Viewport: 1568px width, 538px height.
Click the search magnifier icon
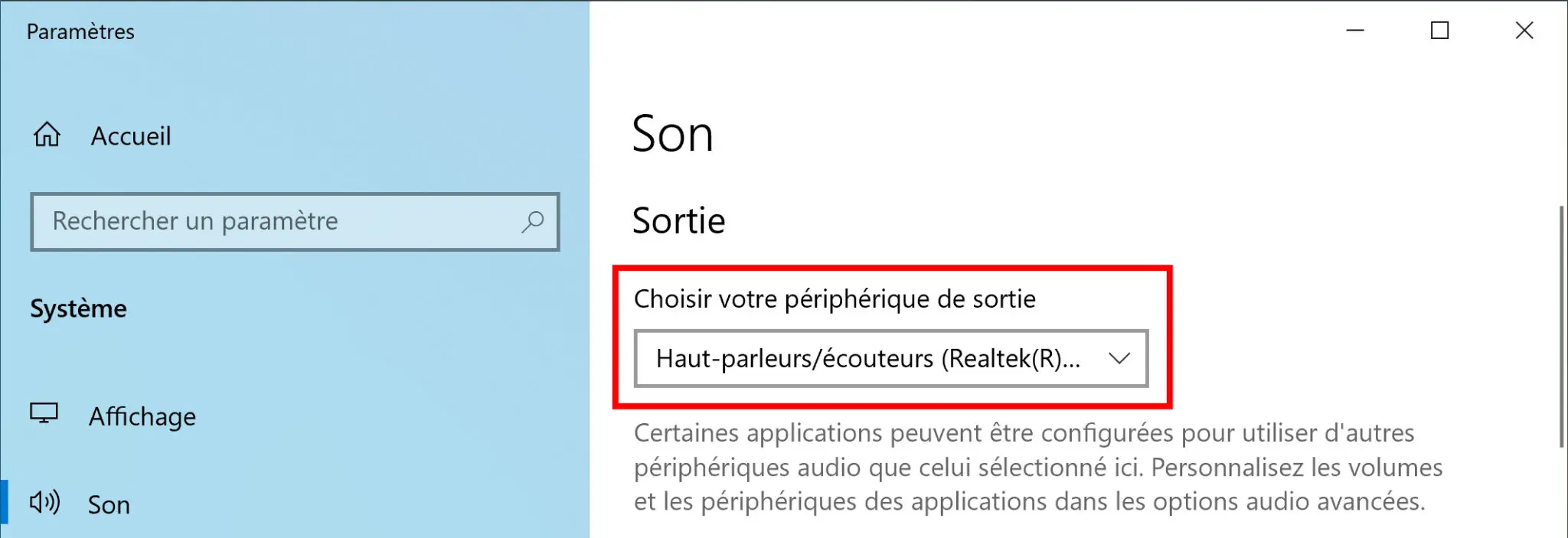[533, 222]
